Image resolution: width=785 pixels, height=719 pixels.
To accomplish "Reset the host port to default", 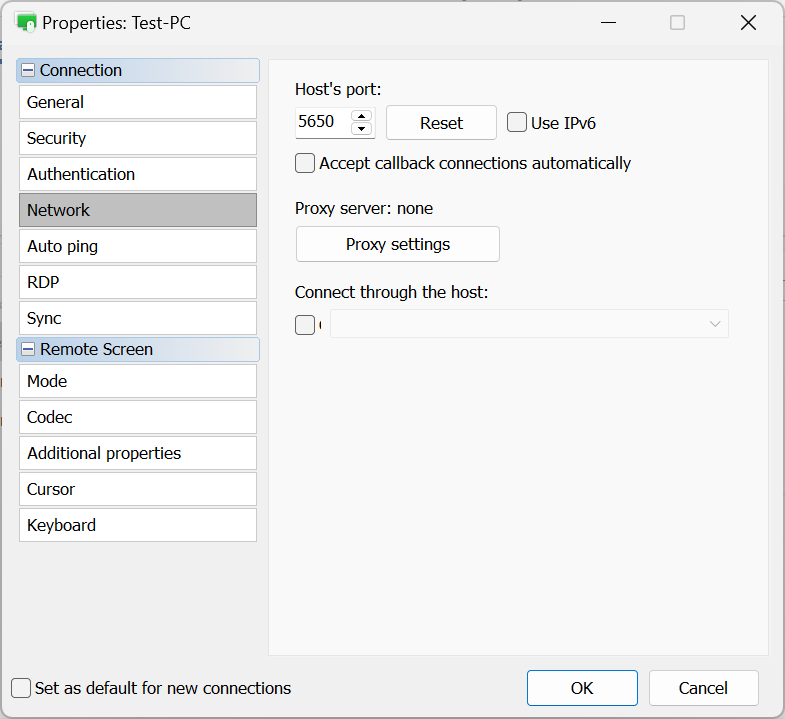I will 441,123.
